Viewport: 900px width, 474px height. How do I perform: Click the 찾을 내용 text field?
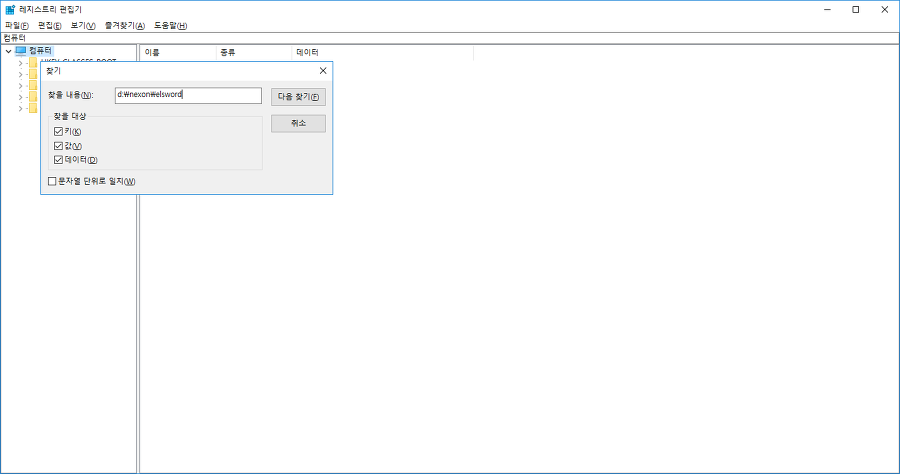coord(188,96)
